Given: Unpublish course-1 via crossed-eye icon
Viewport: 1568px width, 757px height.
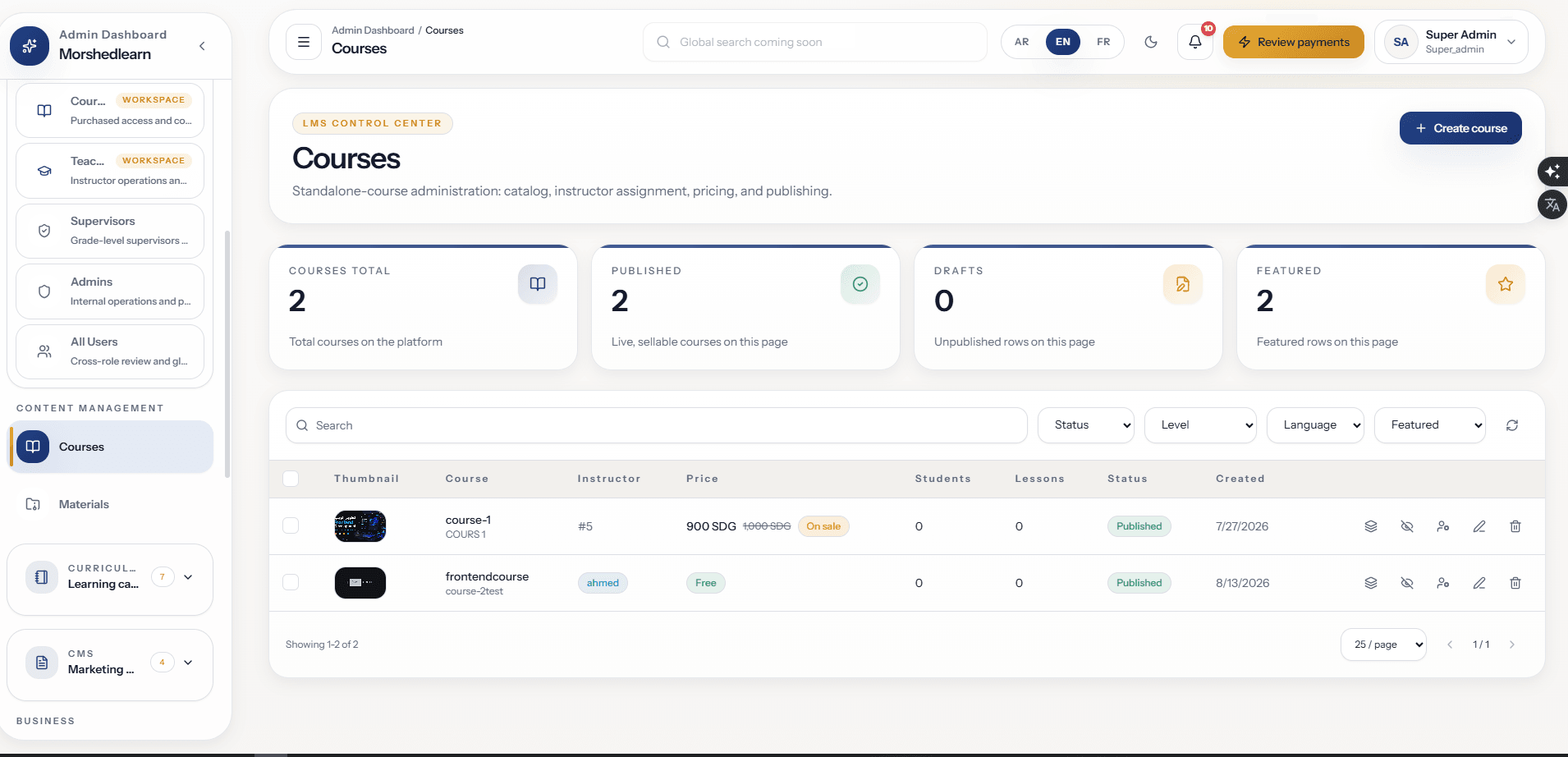Looking at the screenshot, I should coord(1407,526).
